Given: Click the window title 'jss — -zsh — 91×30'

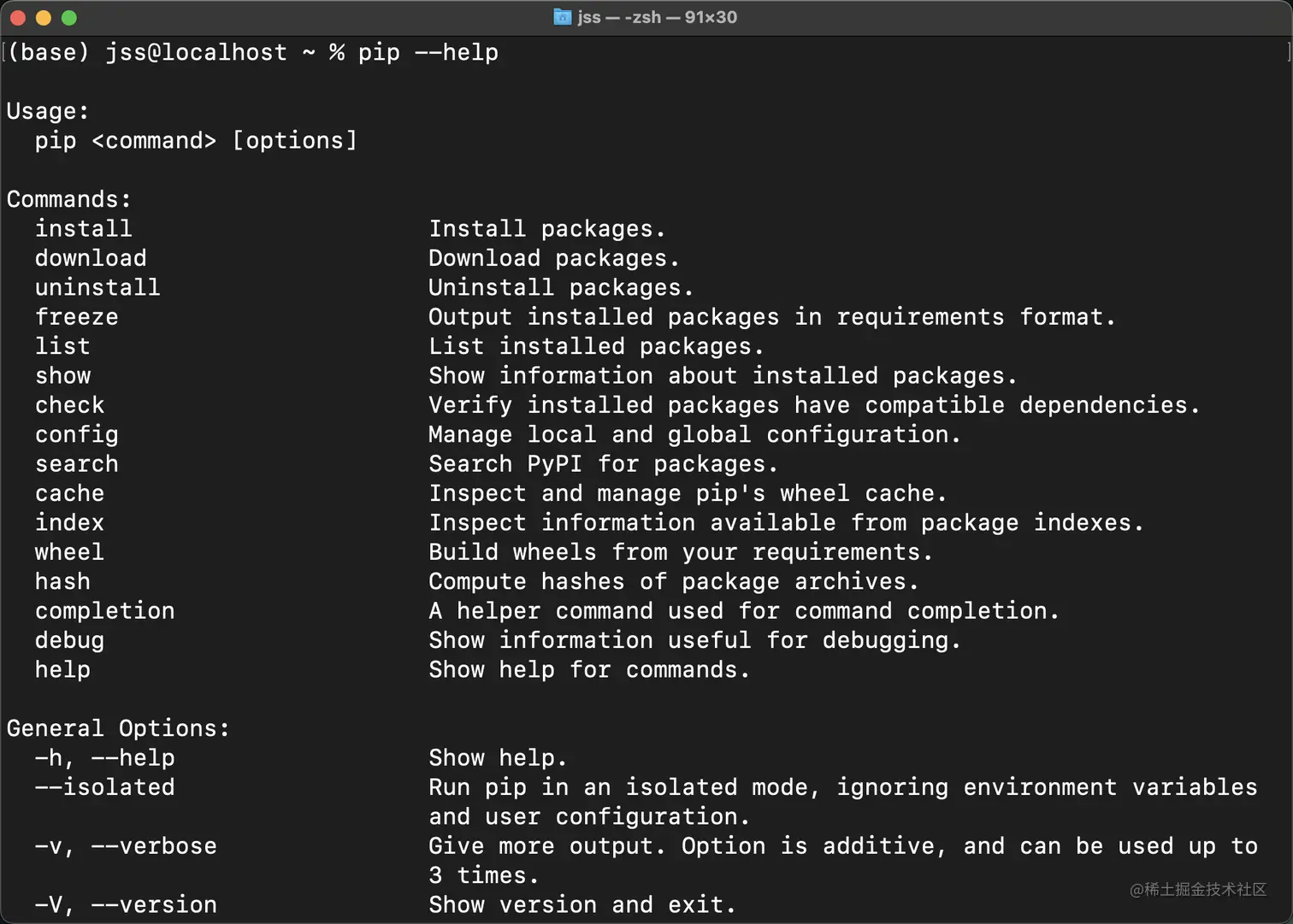Looking at the screenshot, I should point(657,17).
